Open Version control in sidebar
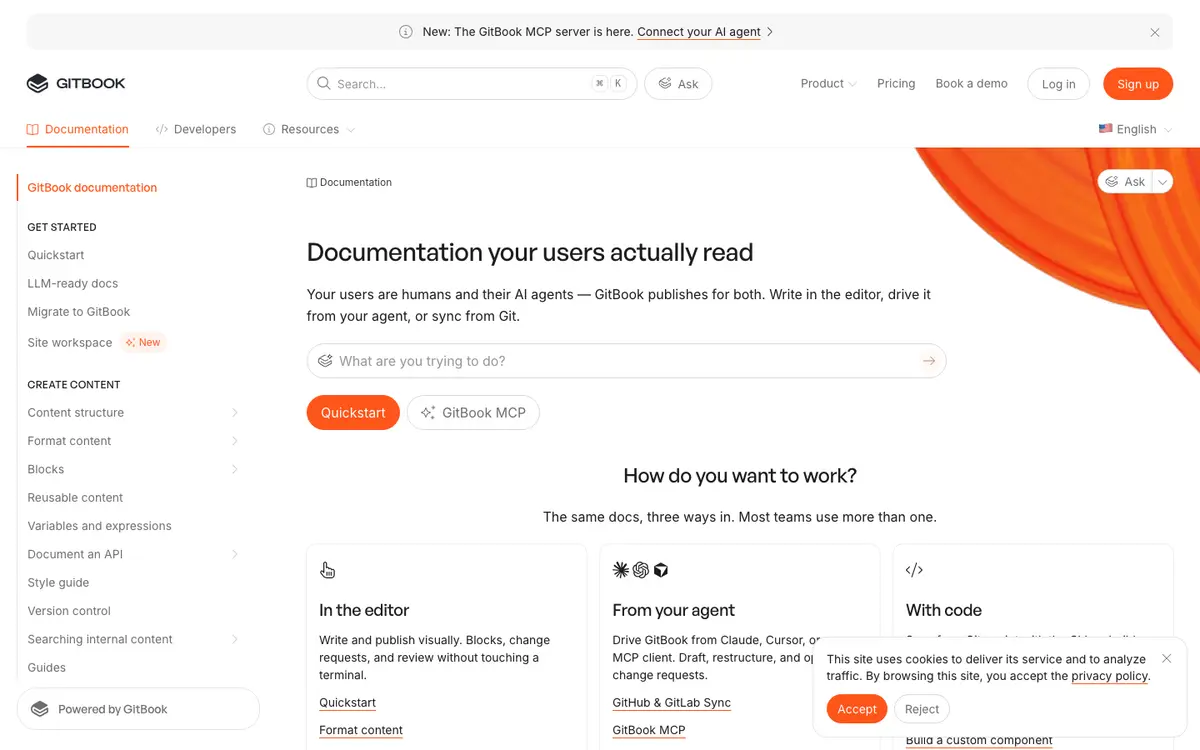Viewport: 1200px width, 750px height. 69,611
